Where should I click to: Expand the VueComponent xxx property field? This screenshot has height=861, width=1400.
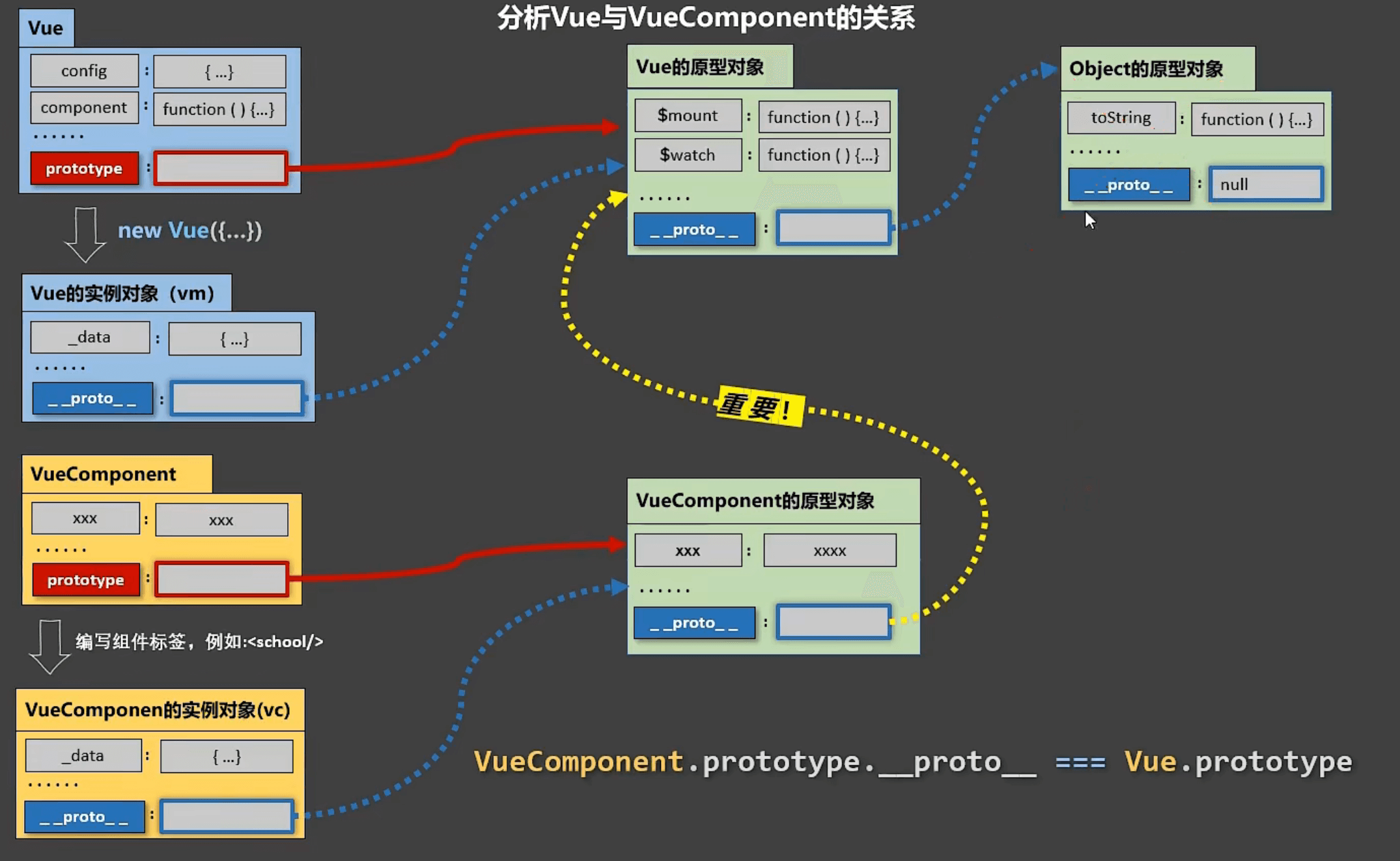coord(84,518)
